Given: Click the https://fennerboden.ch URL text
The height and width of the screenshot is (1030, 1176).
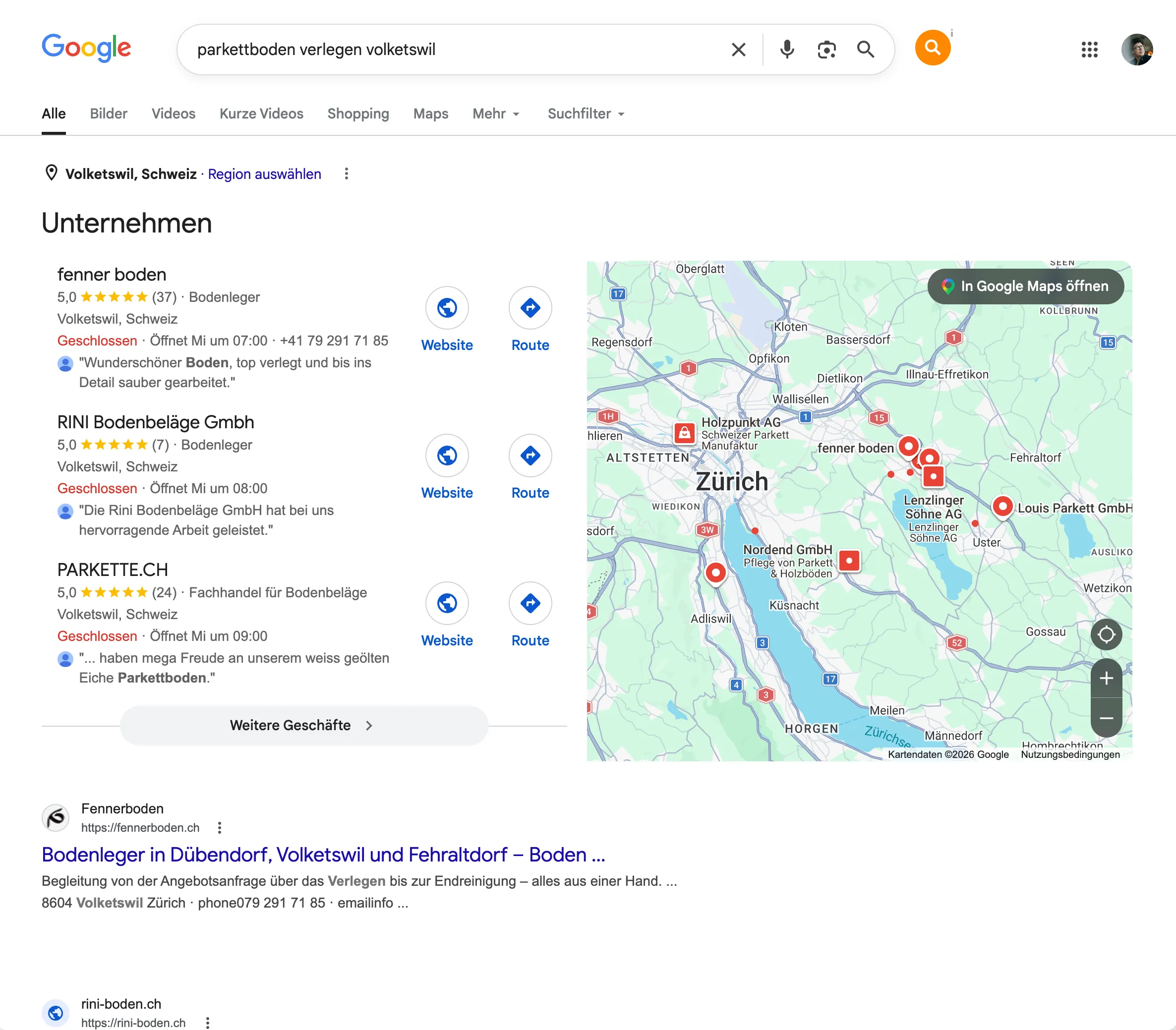Looking at the screenshot, I should [140, 828].
